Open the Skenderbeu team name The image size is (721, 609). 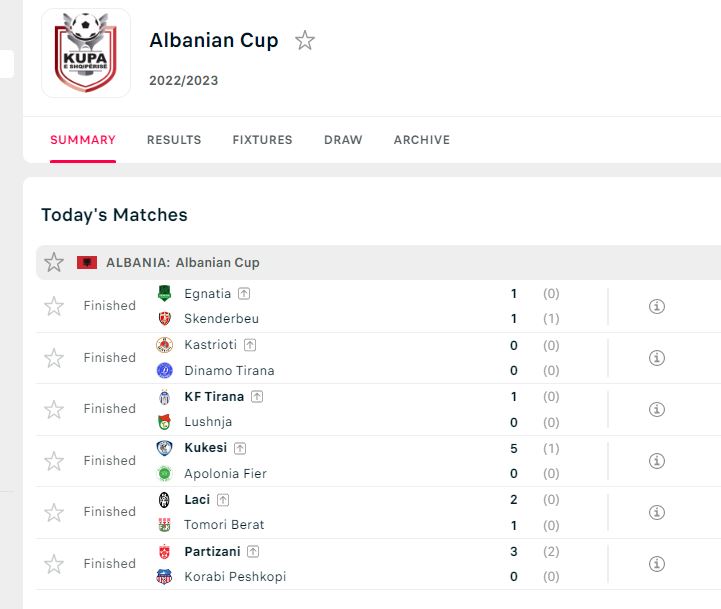[221, 318]
